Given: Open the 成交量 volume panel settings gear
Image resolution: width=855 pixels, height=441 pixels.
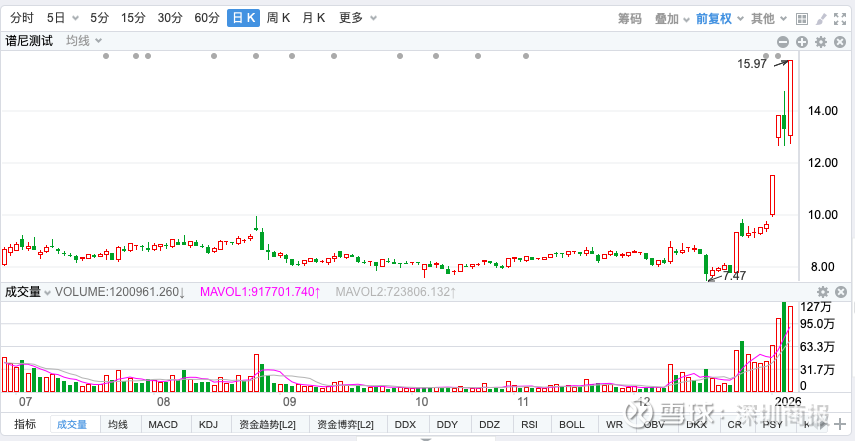Looking at the screenshot, I should (x=822, y=292).
